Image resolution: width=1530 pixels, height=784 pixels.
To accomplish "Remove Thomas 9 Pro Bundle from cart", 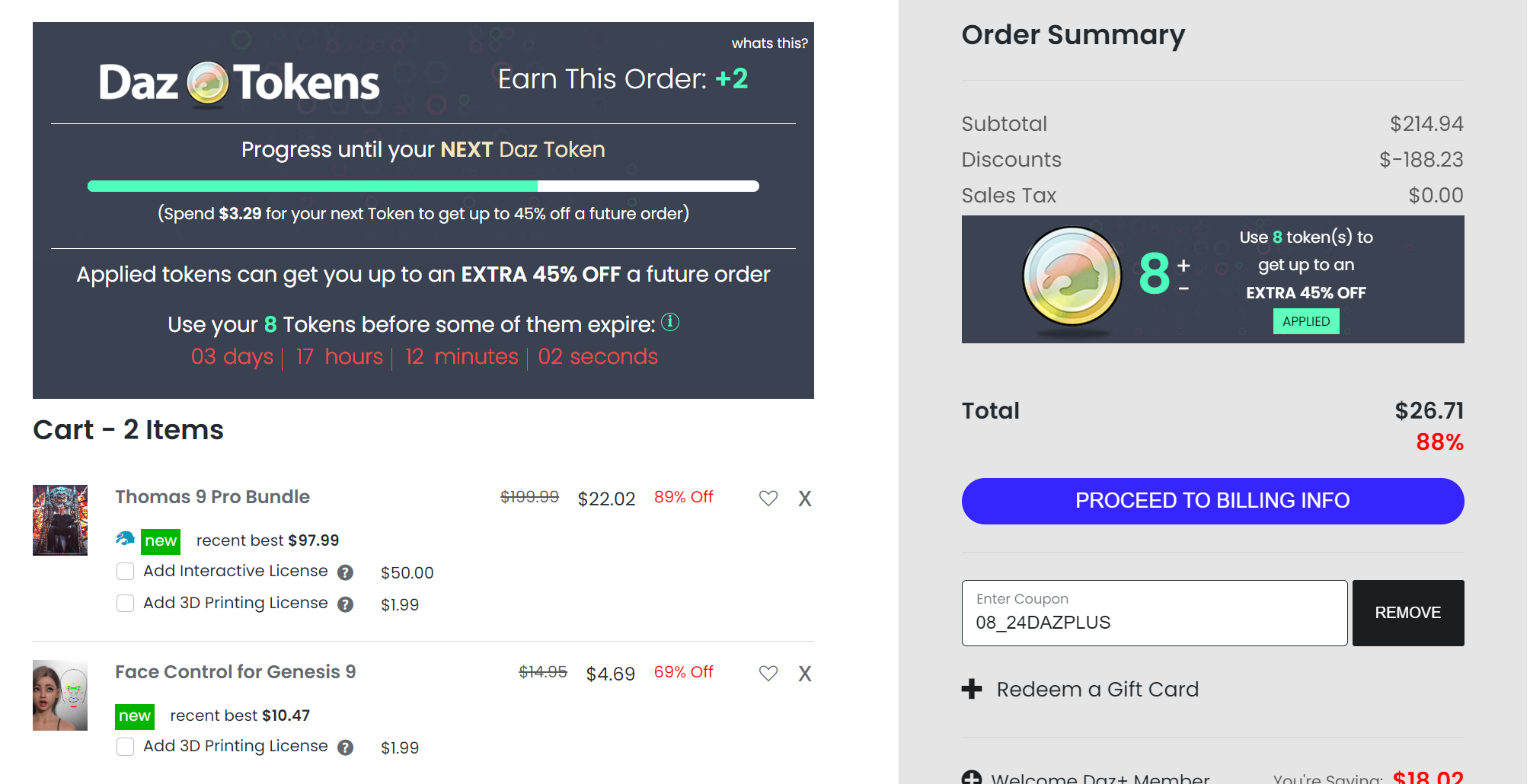I will pos(805,499).
